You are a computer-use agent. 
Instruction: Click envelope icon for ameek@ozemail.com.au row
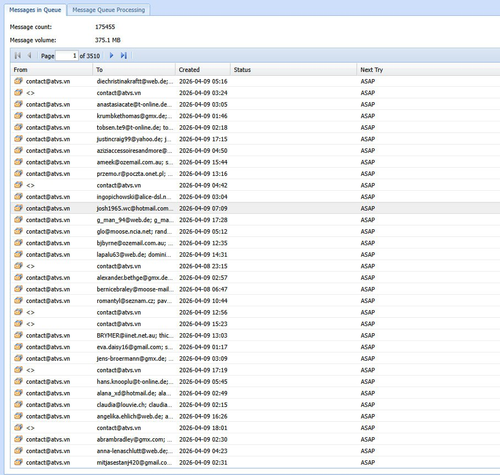[x=18, y=162]
